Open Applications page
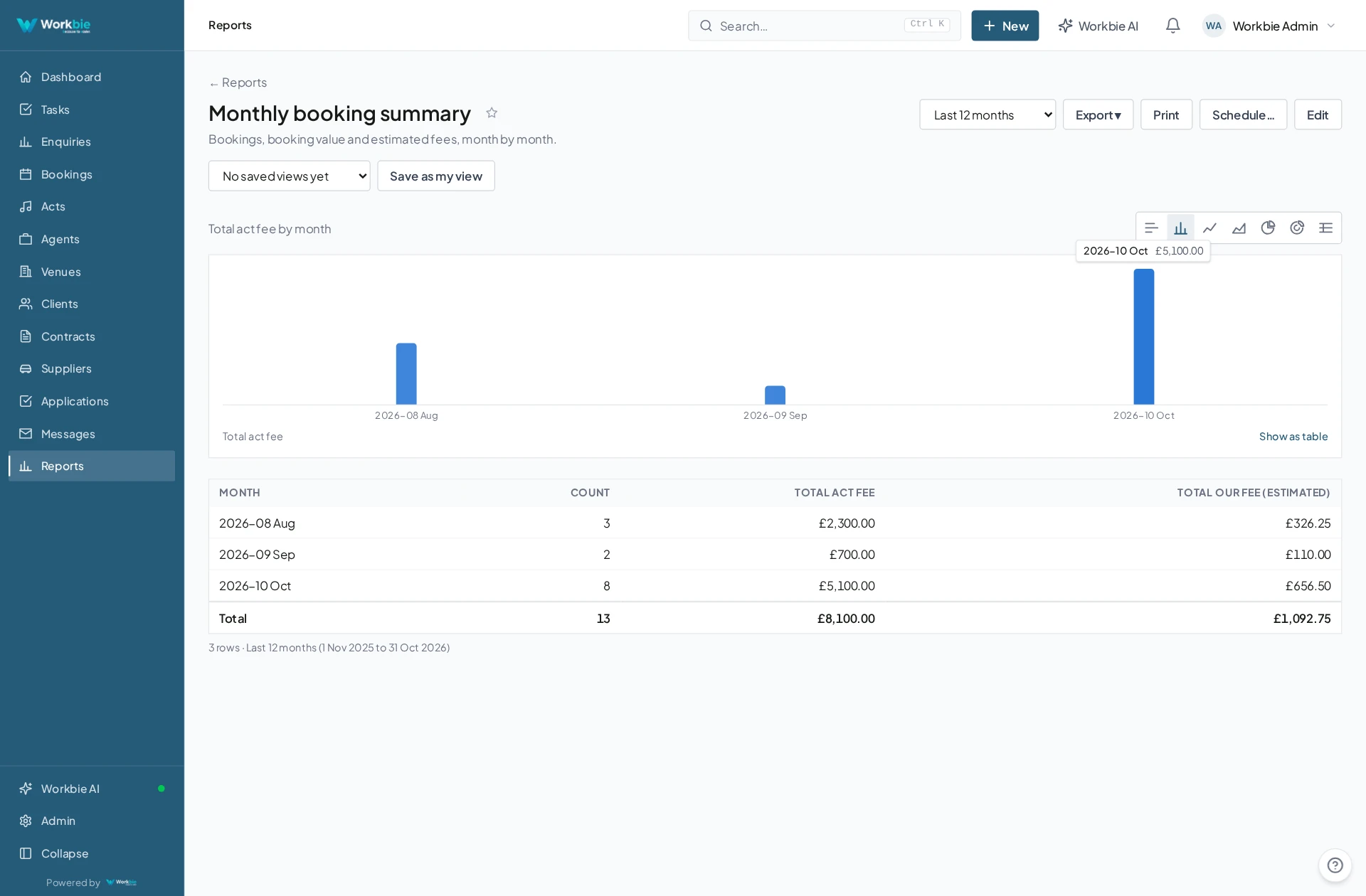 pos(92,401)
